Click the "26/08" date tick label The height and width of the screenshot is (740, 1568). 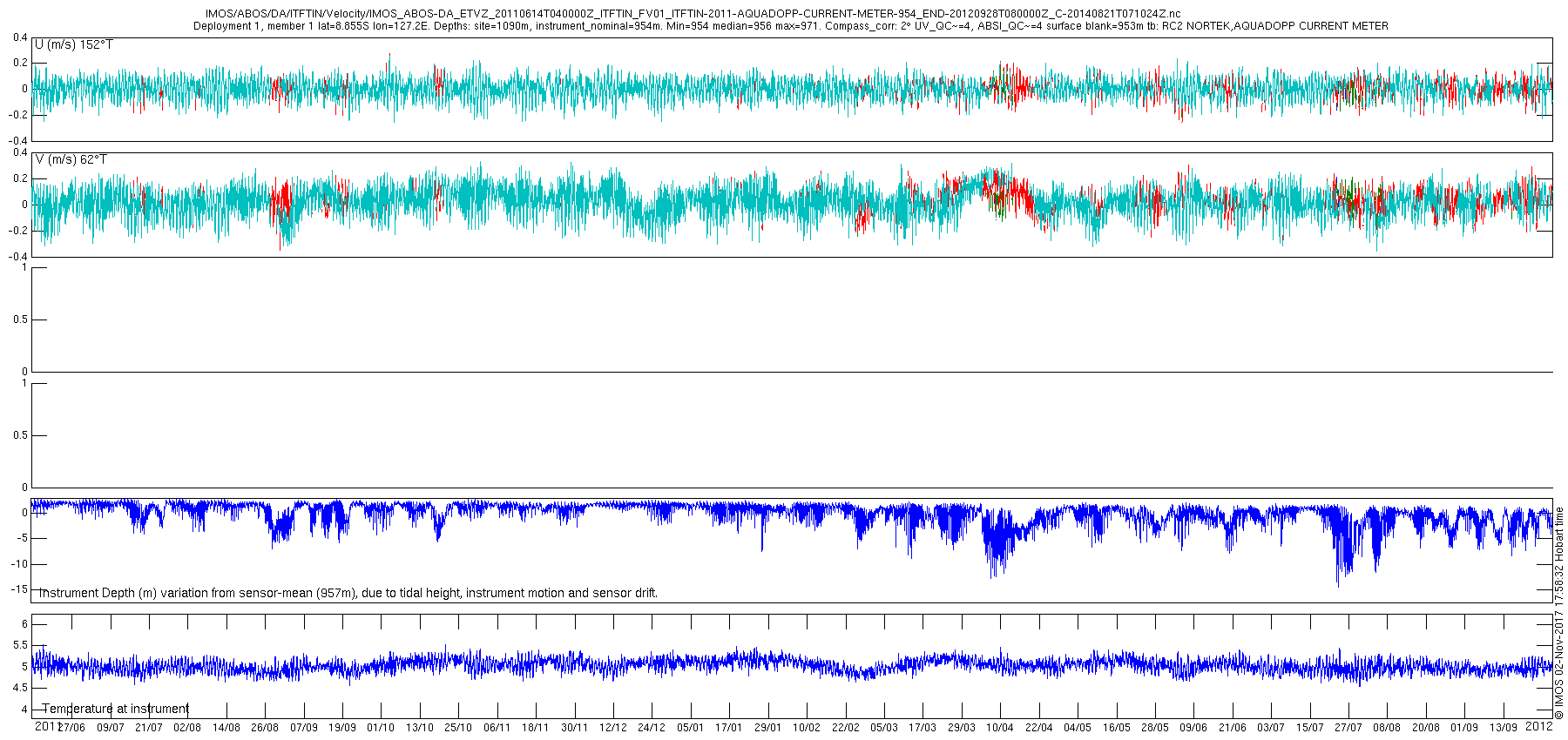[265, 728]
